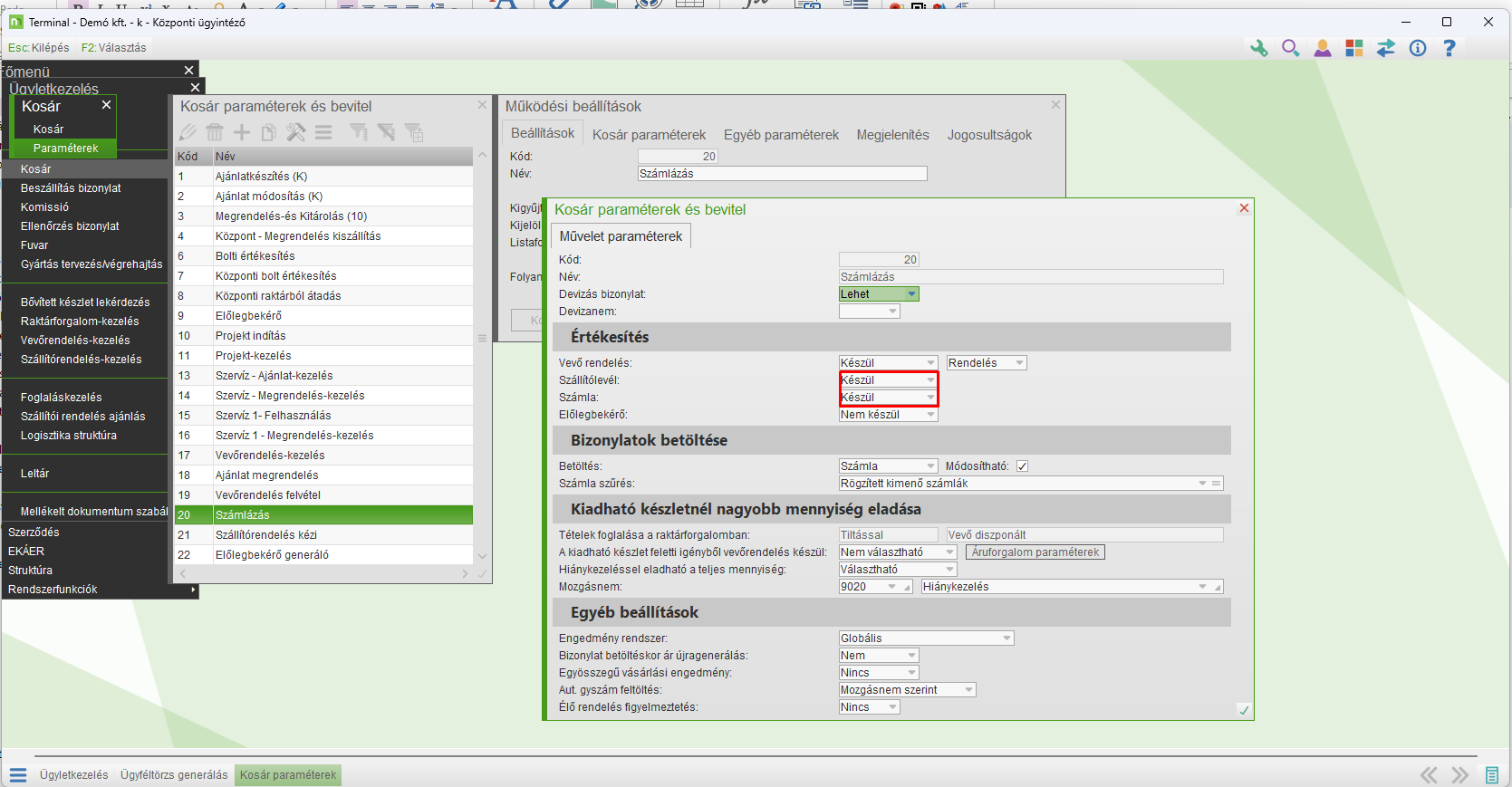This screenshot has height=787, width=1512.
Task: Confirm with the green checkmark in dialog
Action: pyautogui.click(x=1244, y=710)
